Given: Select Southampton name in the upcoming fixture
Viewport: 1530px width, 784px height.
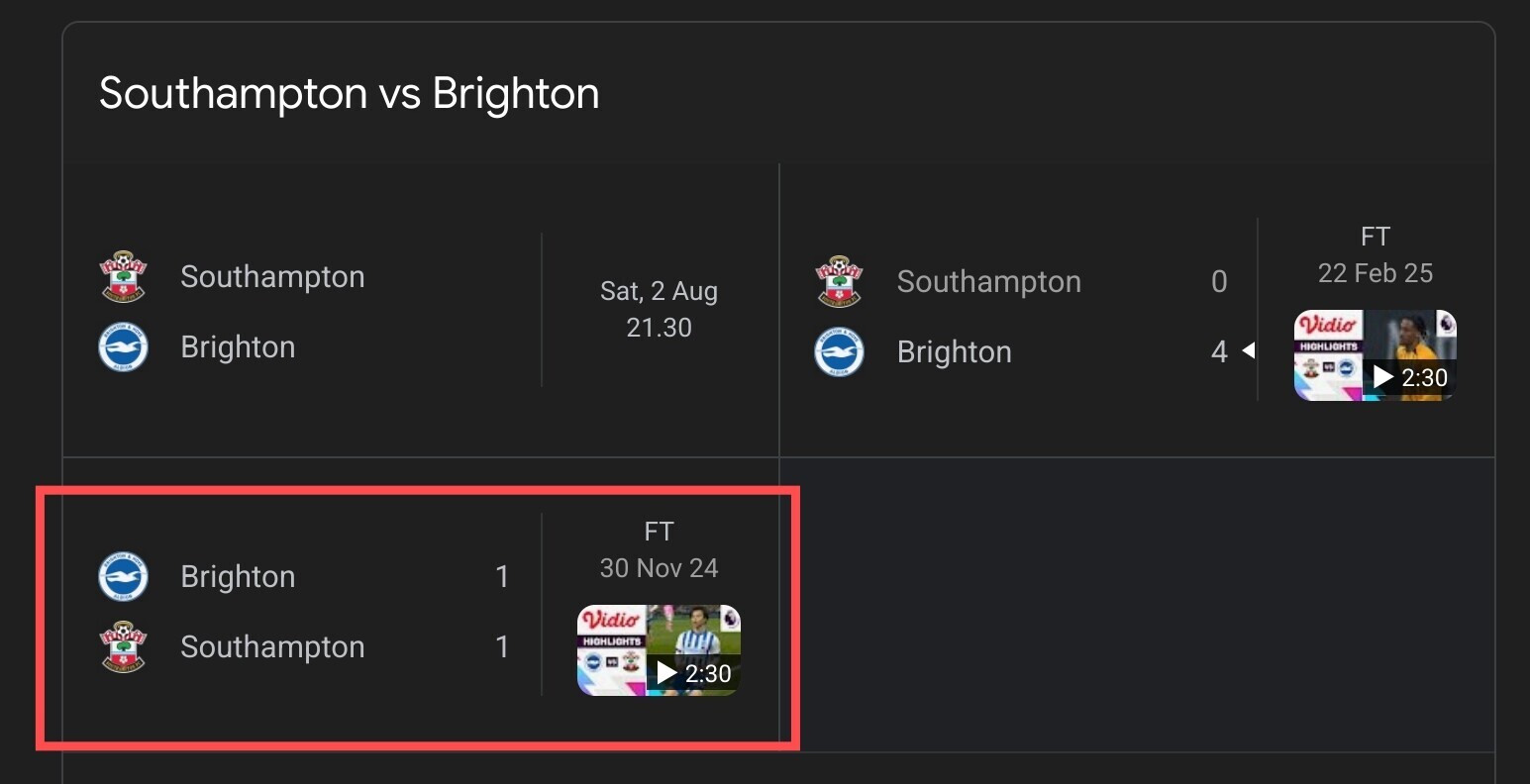Looking at the screenshot, I should click(x=272, y=276).
